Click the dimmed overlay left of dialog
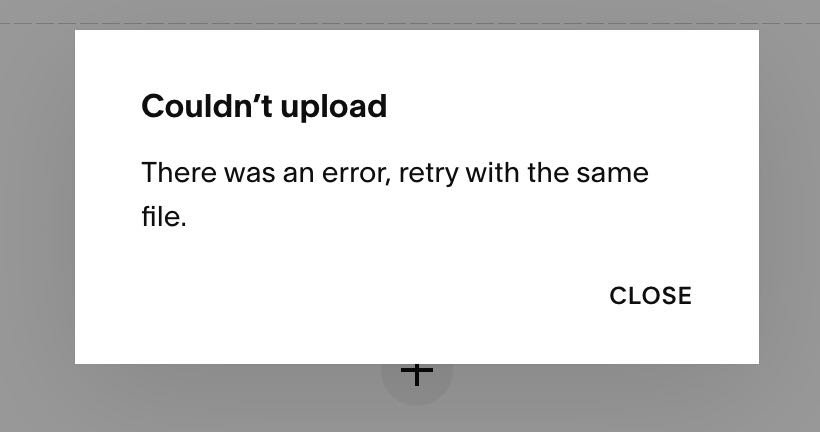 37,209
